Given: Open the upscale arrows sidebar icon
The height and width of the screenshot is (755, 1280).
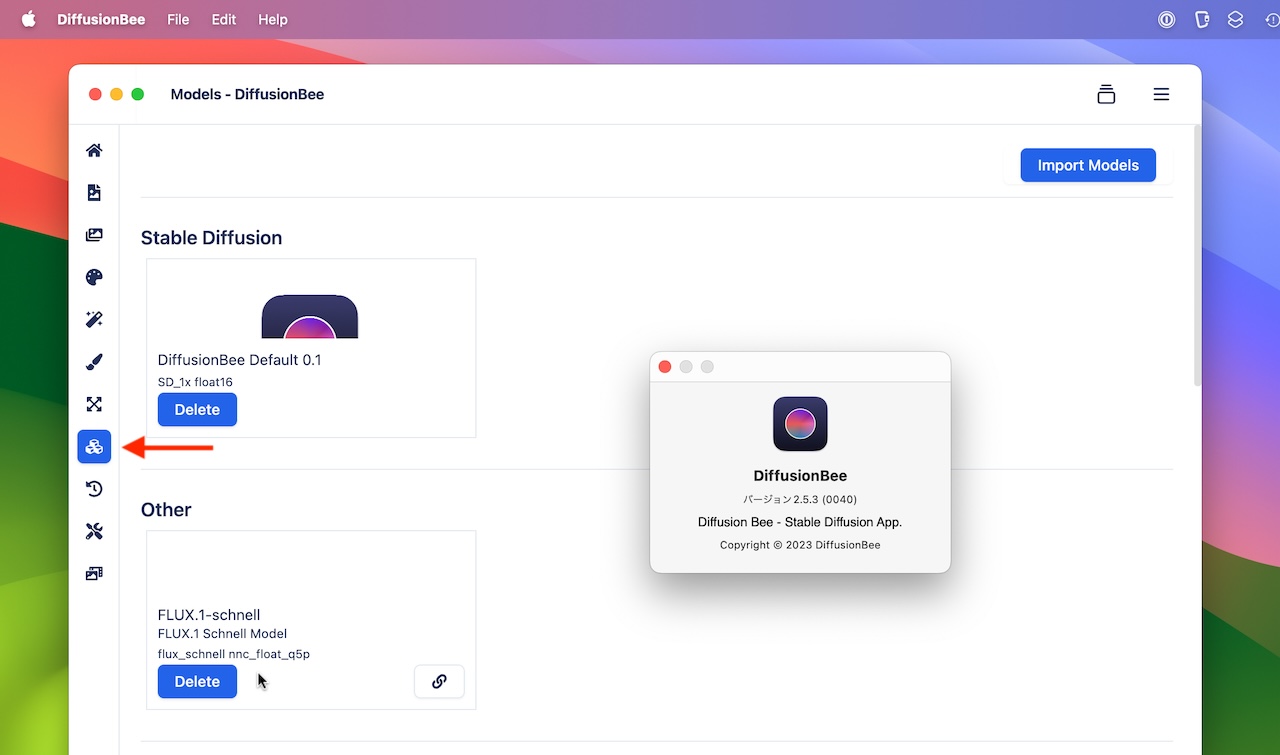Looking at the screenshot, I should 94,404.
